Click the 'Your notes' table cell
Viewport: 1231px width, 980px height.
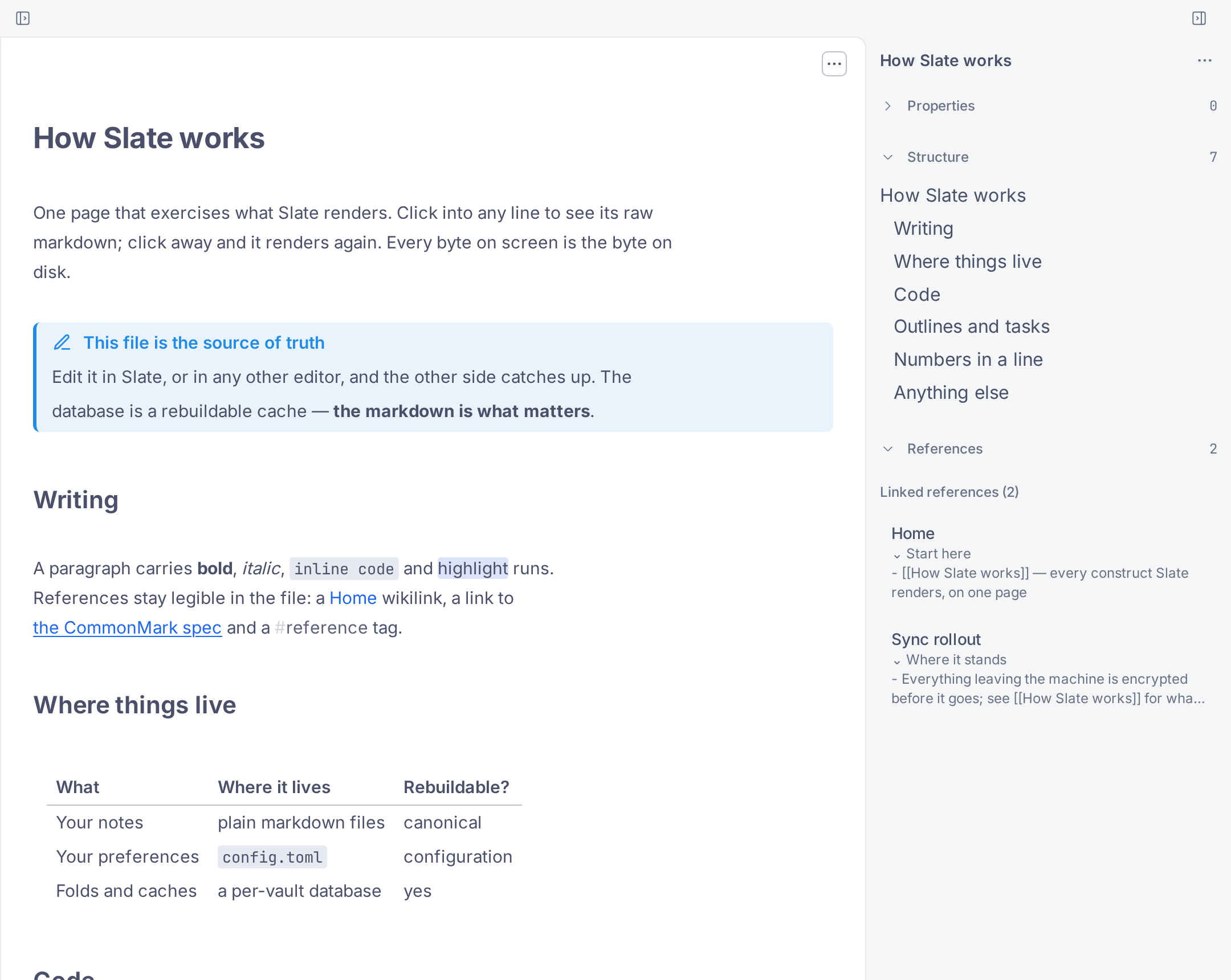point(99,823)
